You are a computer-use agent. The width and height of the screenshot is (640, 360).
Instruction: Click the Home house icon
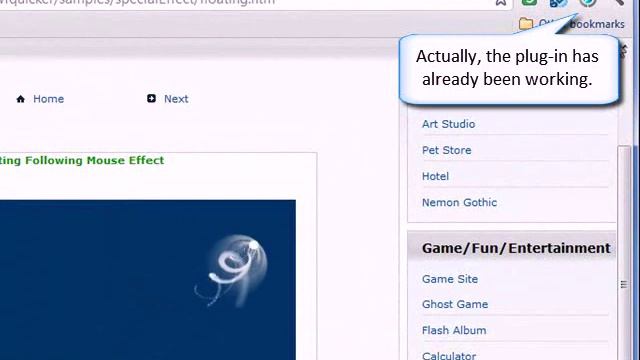[x=20, y=99]
